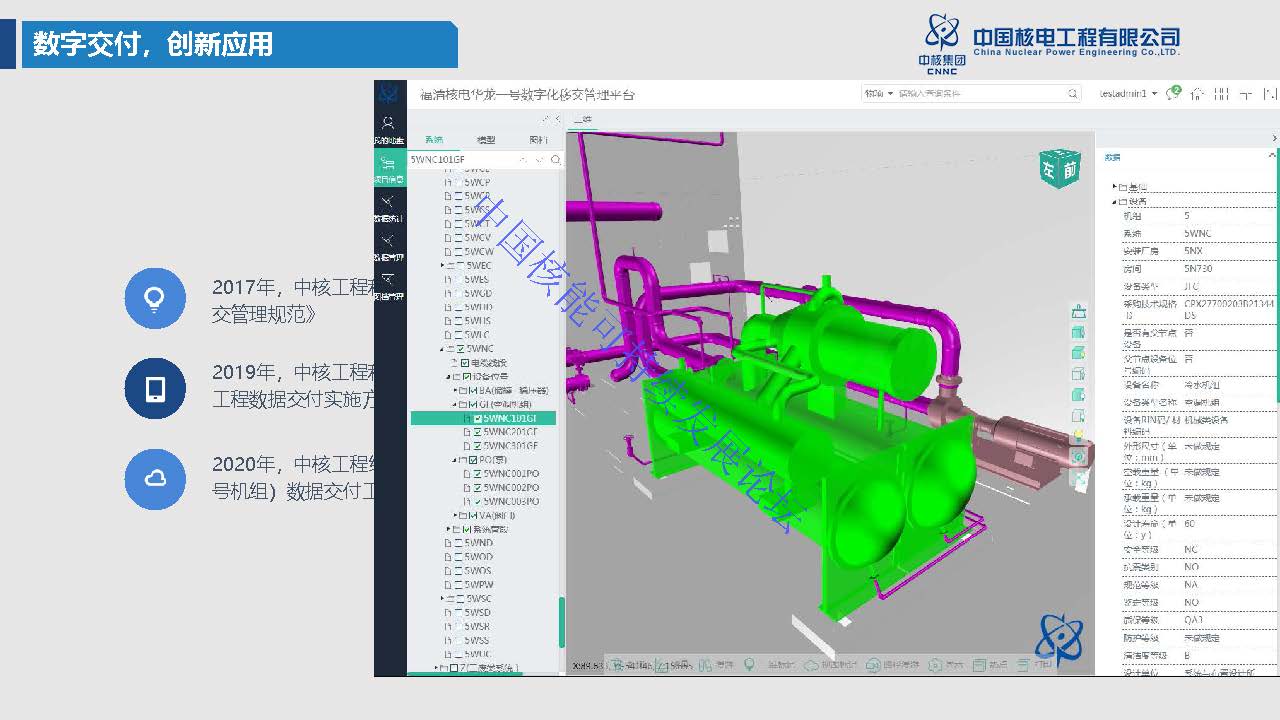
Task: Switch to the second tab in tree panel
Action: tap(486, 140)
